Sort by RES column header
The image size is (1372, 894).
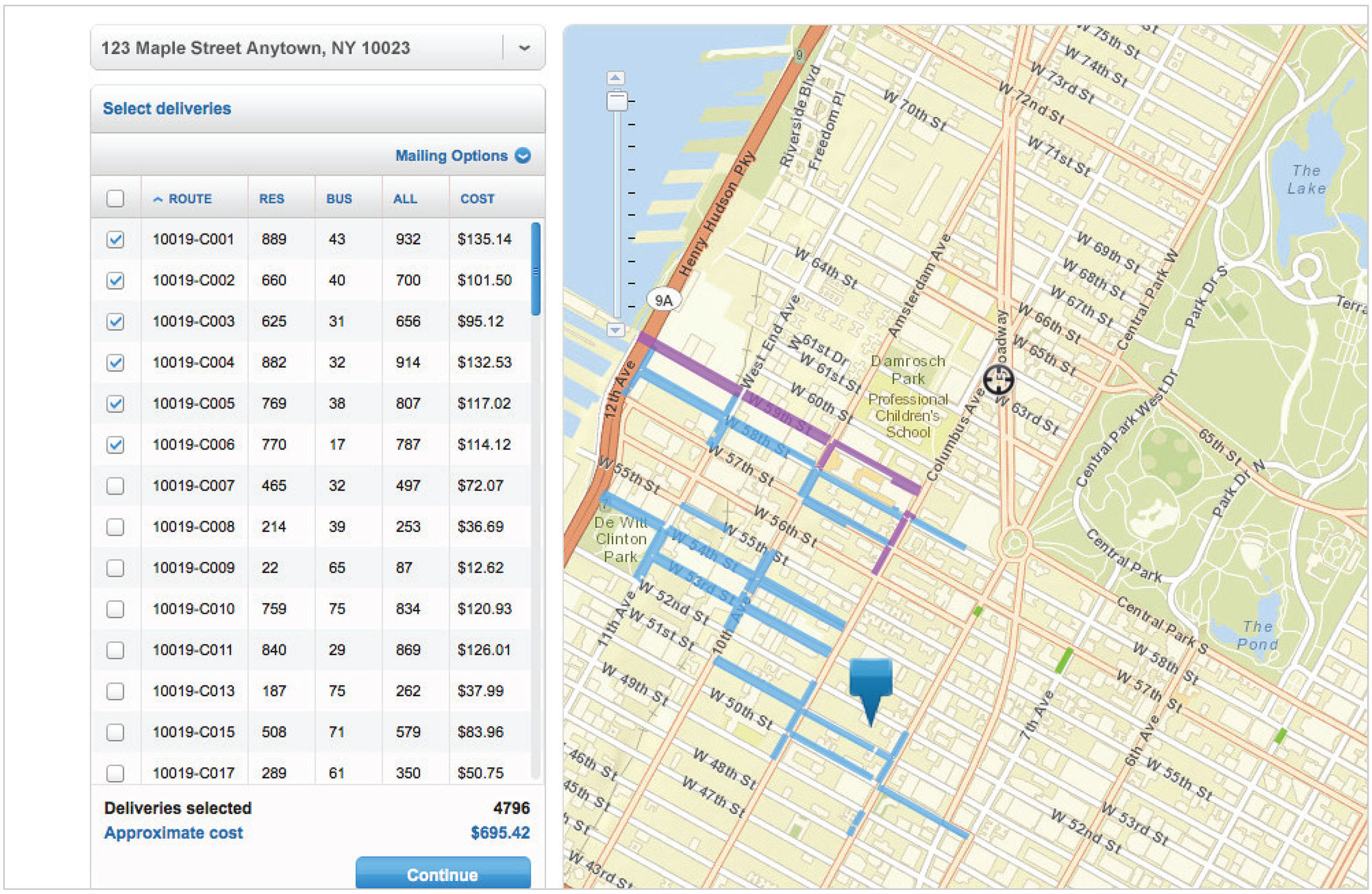click(271, 199)
